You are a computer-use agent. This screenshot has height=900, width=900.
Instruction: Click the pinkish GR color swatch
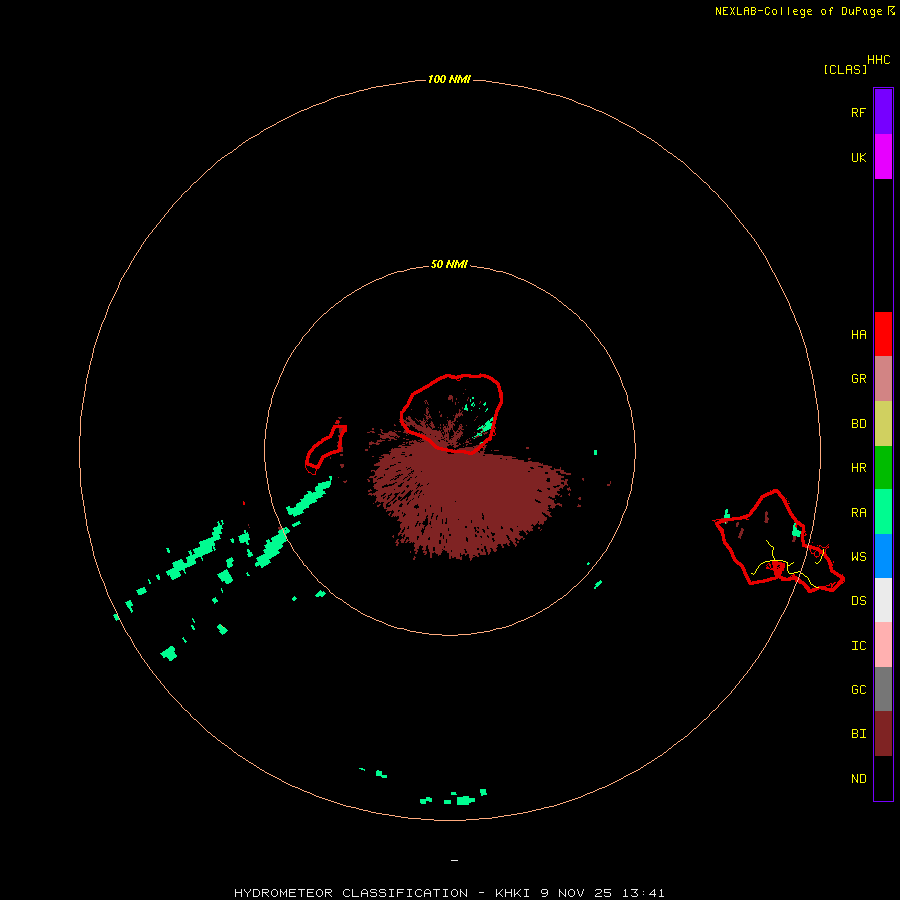pos(883,379)
